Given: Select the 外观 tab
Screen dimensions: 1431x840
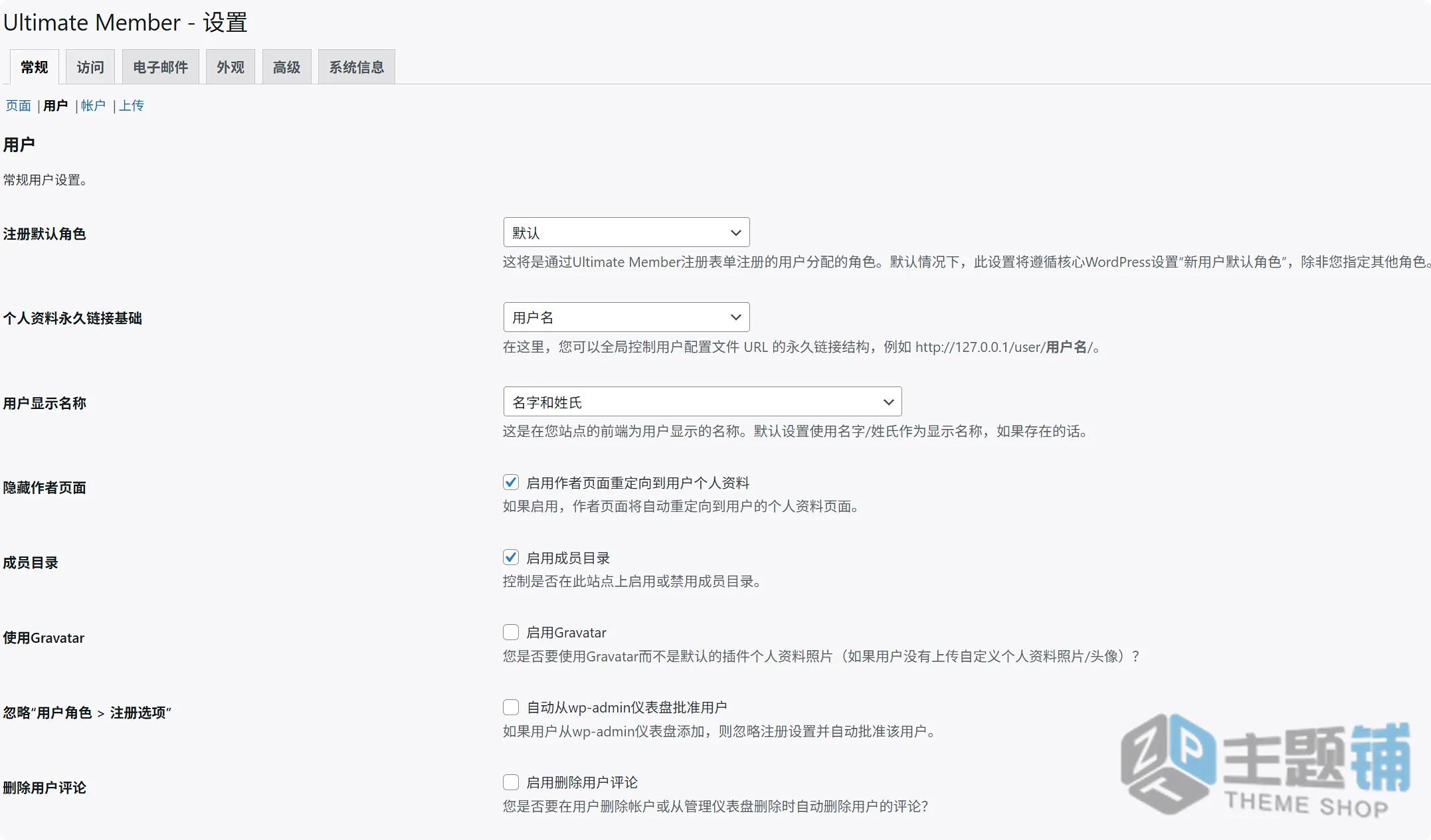Looking at the screenshot, I should click(x=231, y=67).
